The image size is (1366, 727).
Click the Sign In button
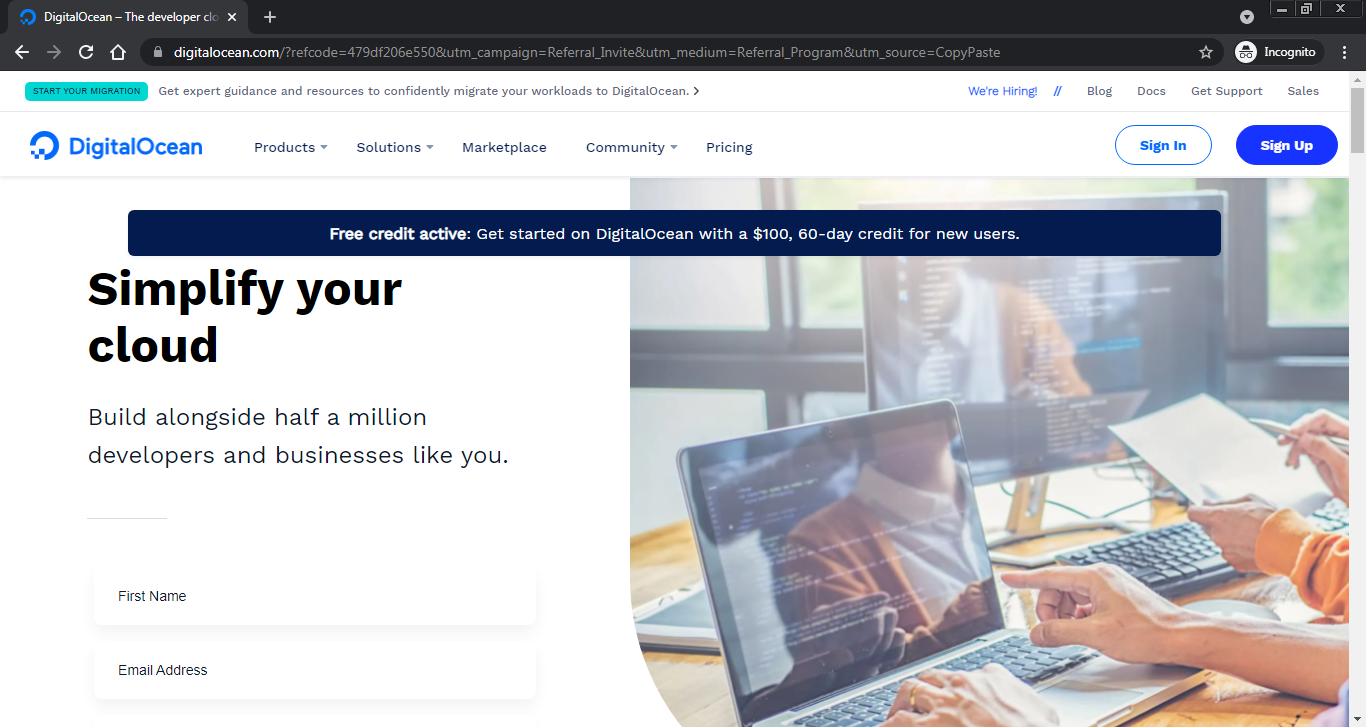click(1163, 145)
